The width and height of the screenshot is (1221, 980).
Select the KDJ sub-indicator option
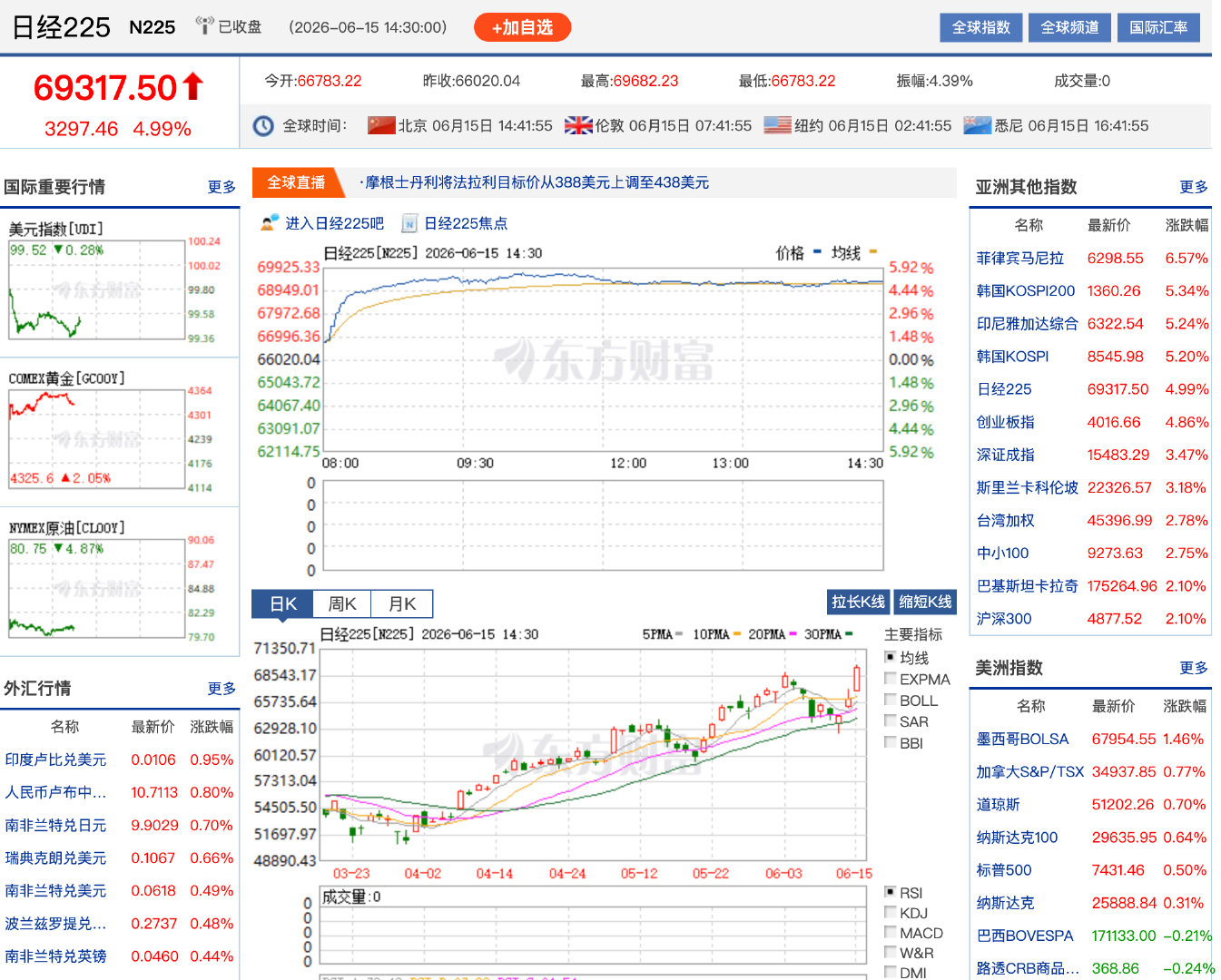click(x=891, y=912)
